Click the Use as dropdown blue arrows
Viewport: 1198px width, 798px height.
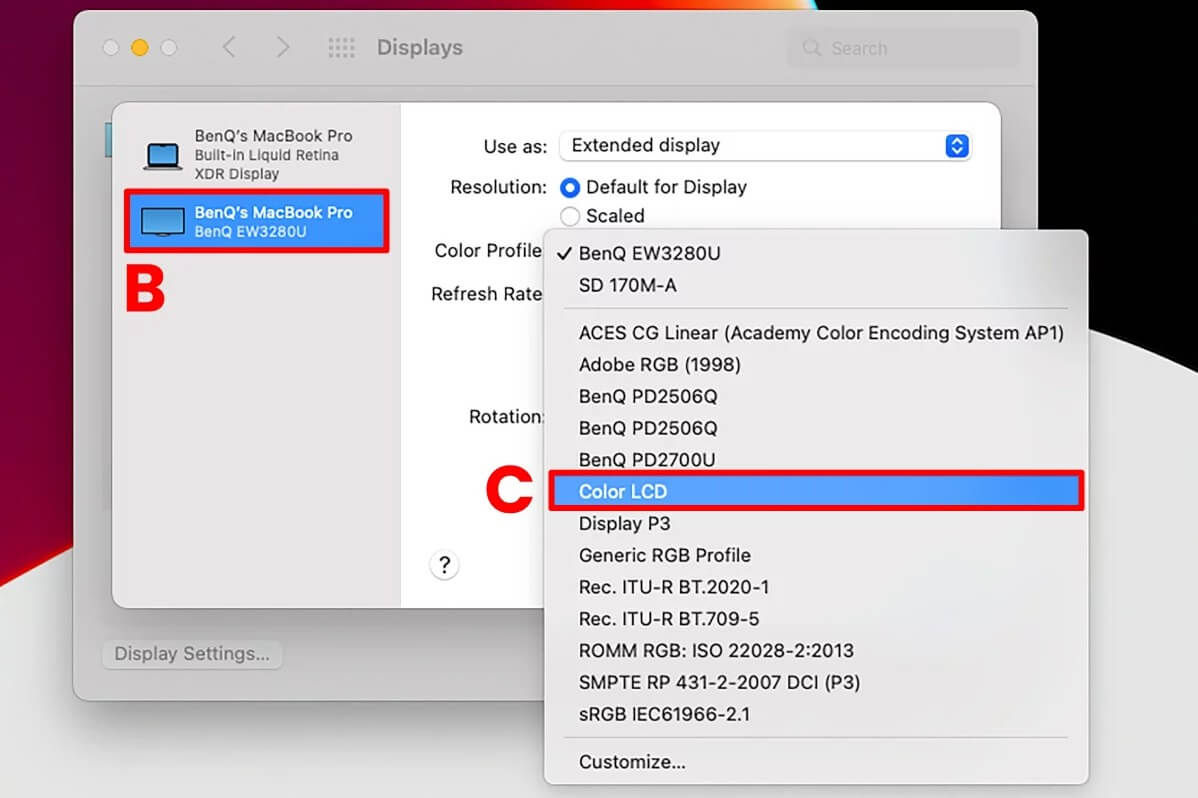[957, 145]
